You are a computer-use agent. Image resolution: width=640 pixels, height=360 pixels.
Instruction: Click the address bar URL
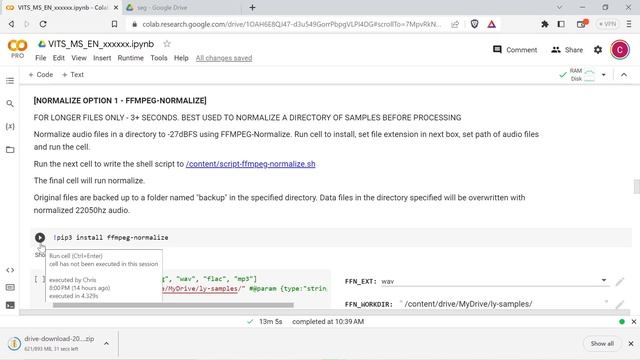point(291,24)
